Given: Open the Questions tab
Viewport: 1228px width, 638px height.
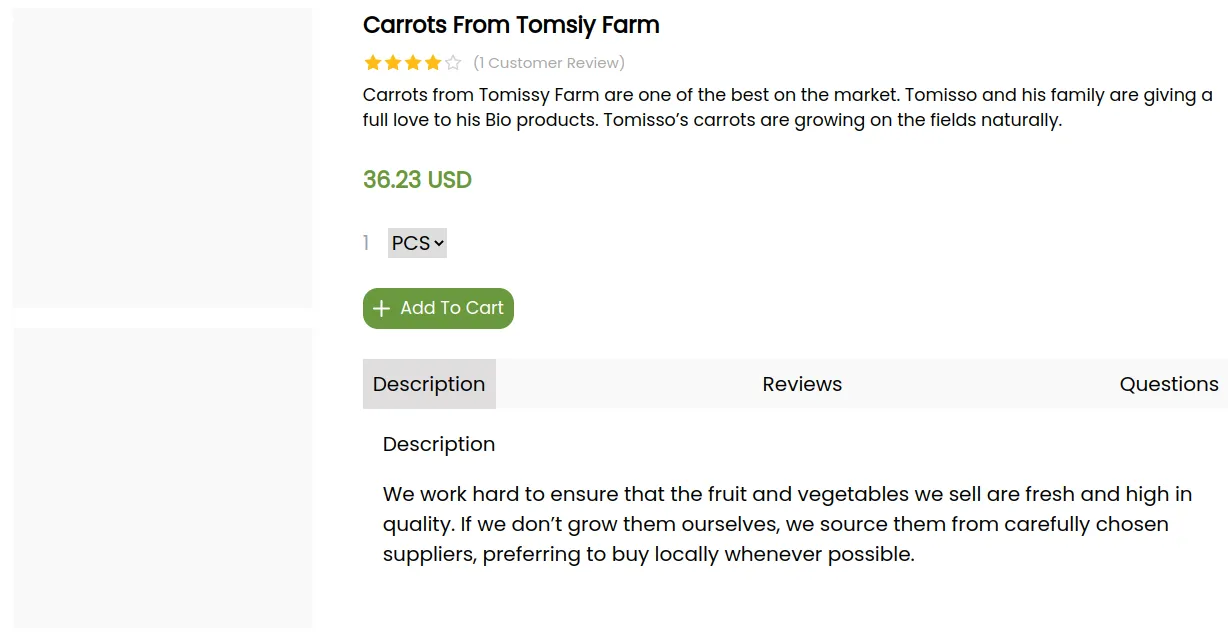Looking at the screenshot, I should [x=1168, y=384].
